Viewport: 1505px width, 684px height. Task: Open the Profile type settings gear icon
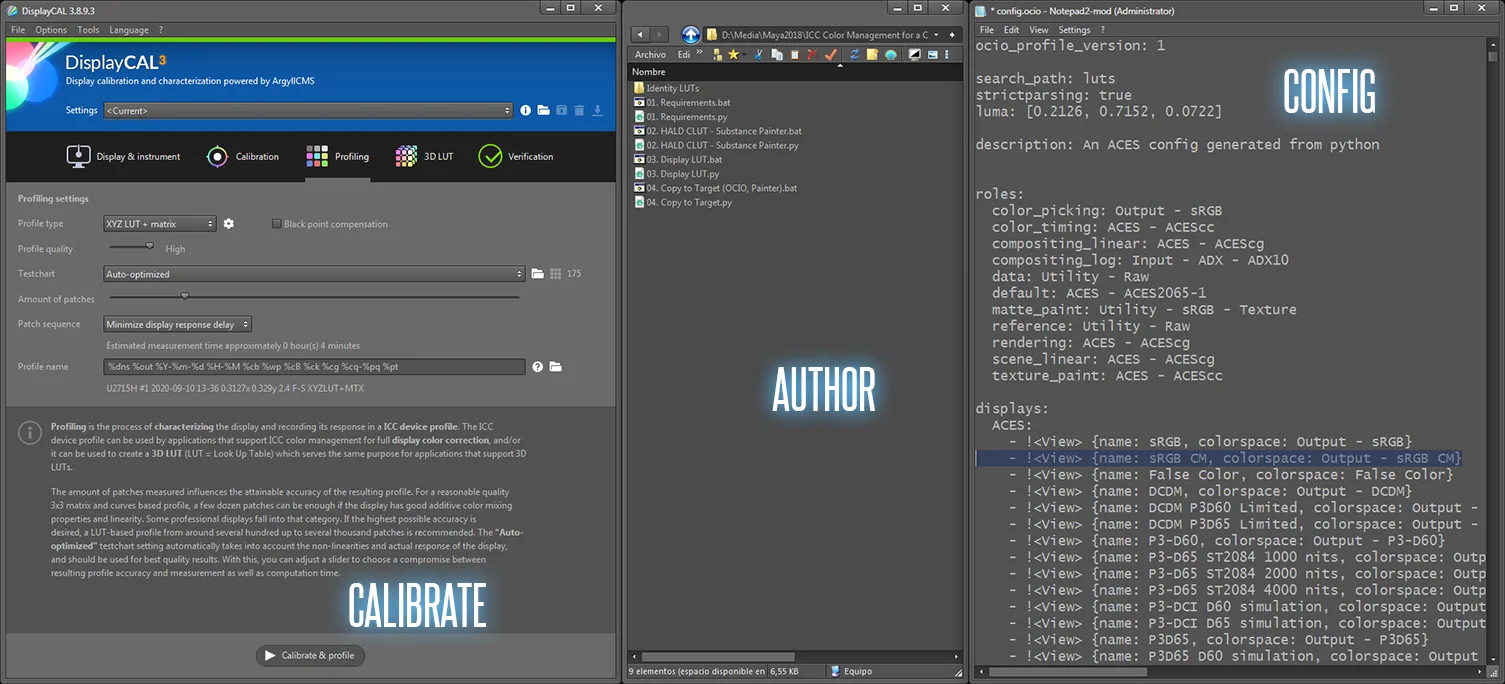228,223
